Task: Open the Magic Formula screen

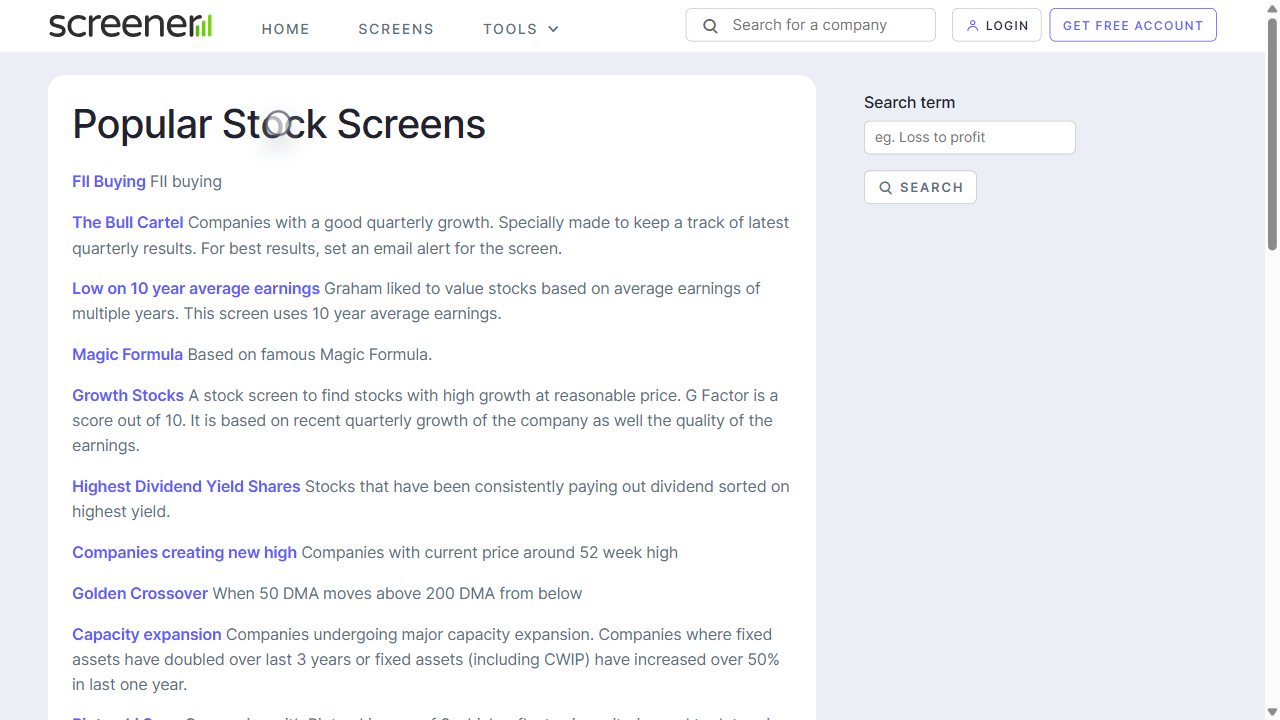Action: (x=127, y=354)
